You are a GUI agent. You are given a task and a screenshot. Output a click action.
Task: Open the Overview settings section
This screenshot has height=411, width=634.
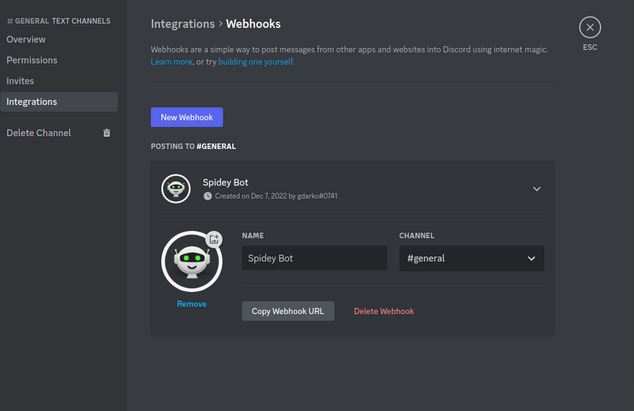(26, 39)
